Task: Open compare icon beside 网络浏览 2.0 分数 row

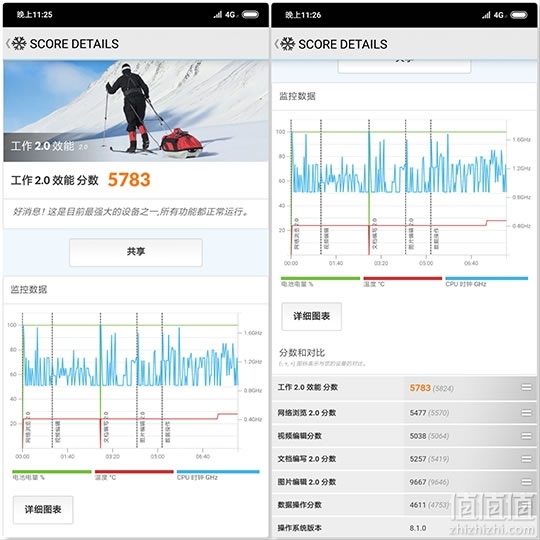Action: (x=526, y=413)
